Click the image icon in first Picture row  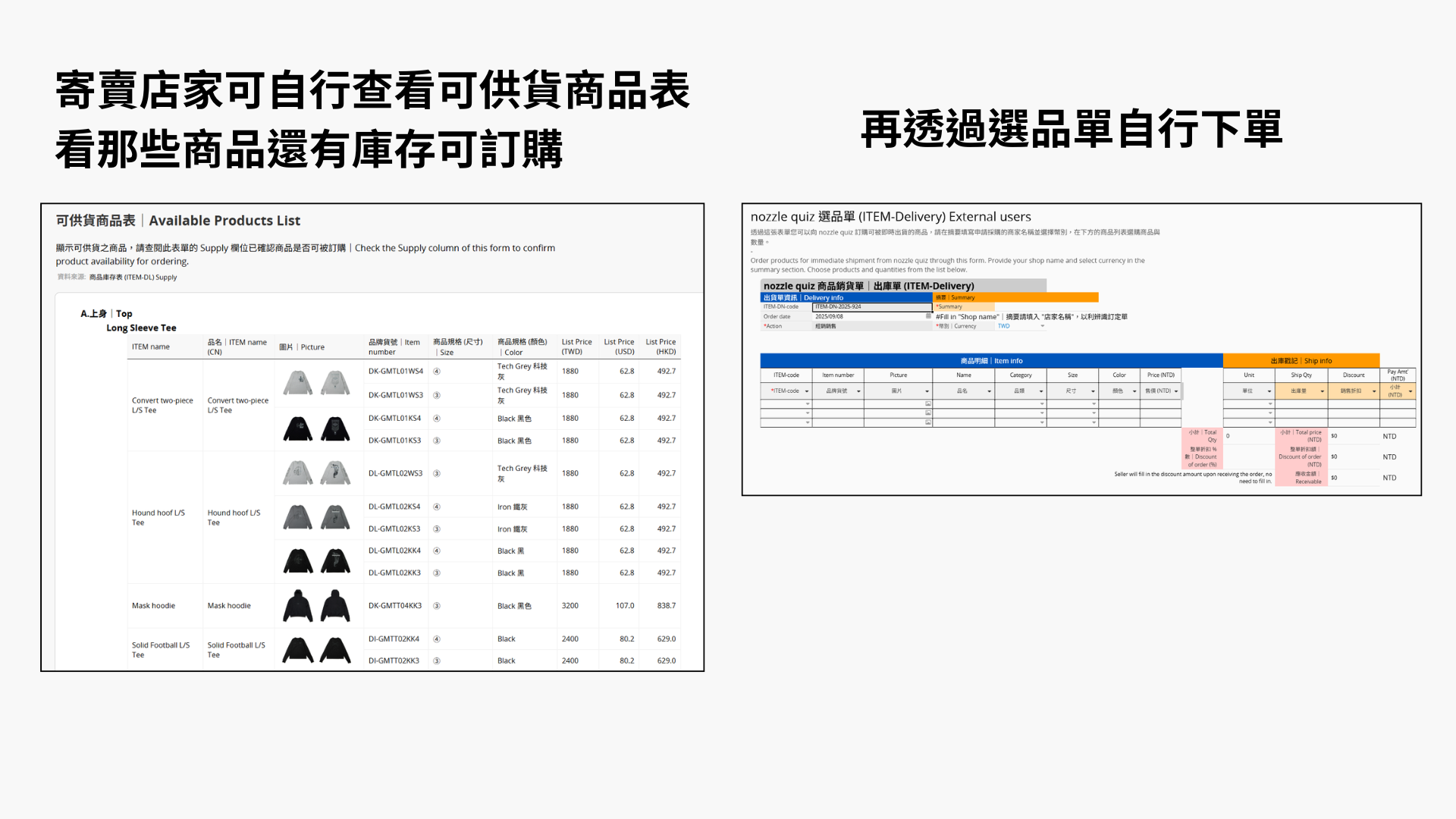928,403
